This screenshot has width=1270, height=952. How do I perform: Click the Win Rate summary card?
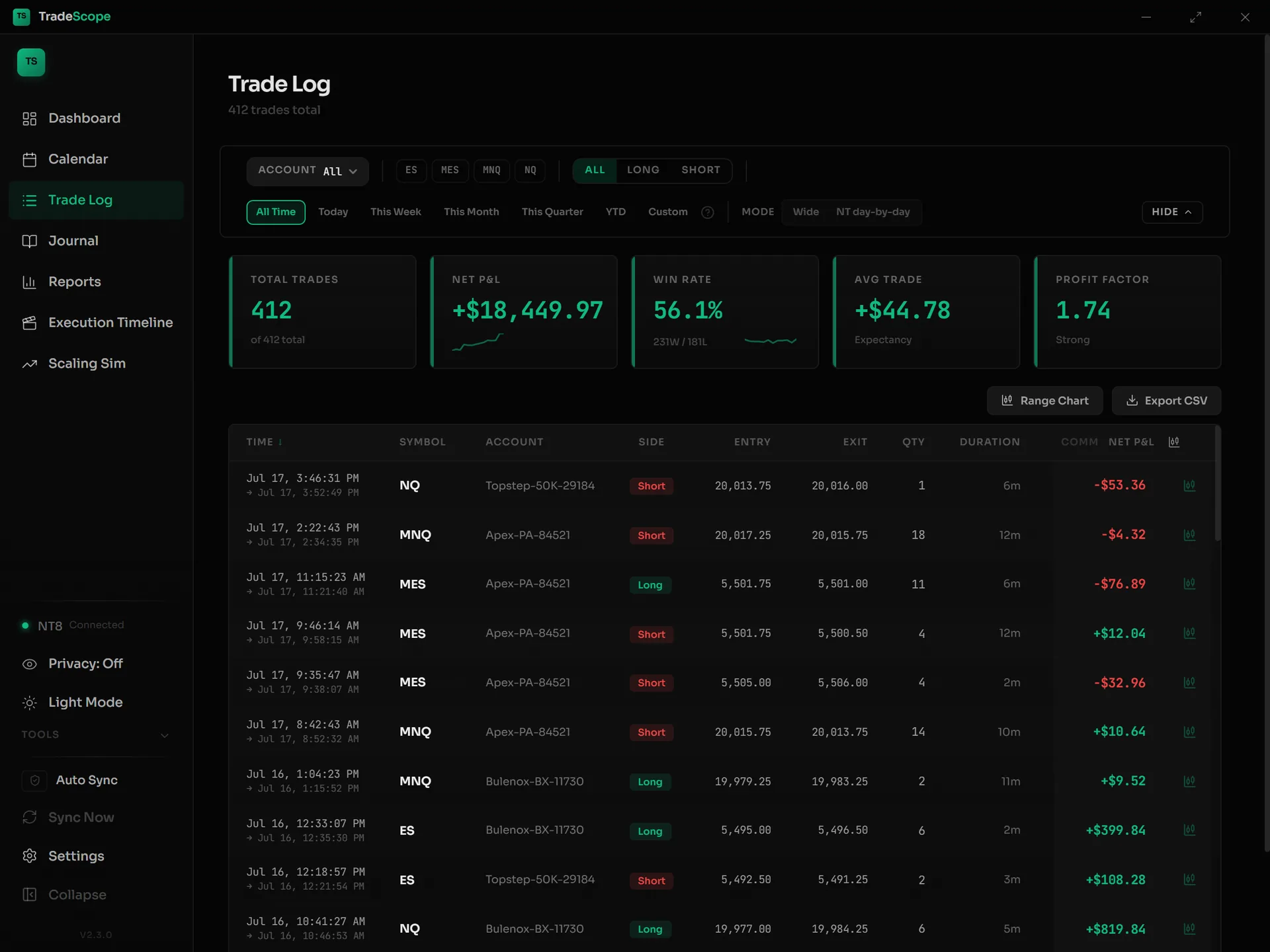point(725,312)
